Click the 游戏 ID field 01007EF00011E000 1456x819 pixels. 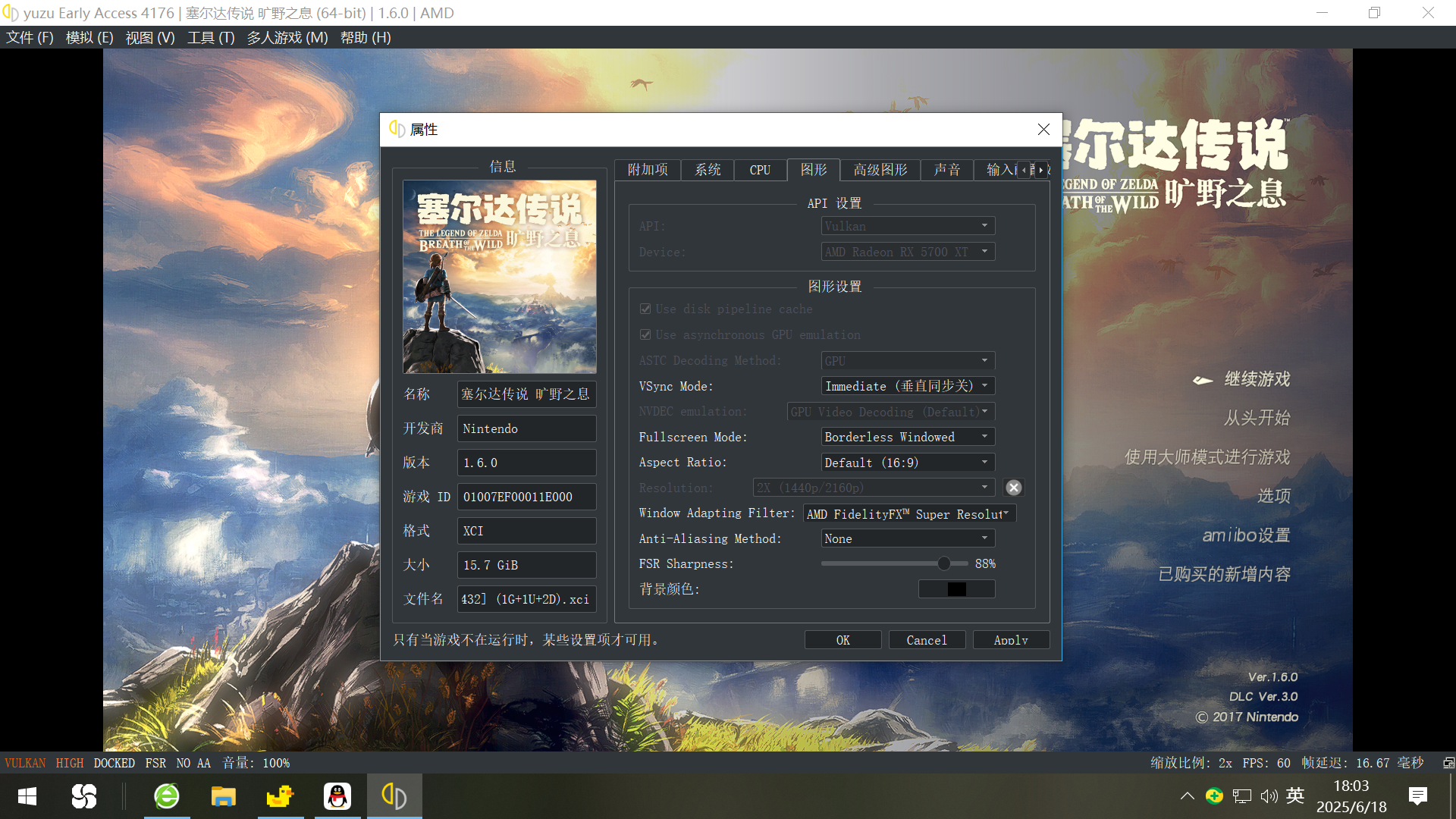(526, 497)
